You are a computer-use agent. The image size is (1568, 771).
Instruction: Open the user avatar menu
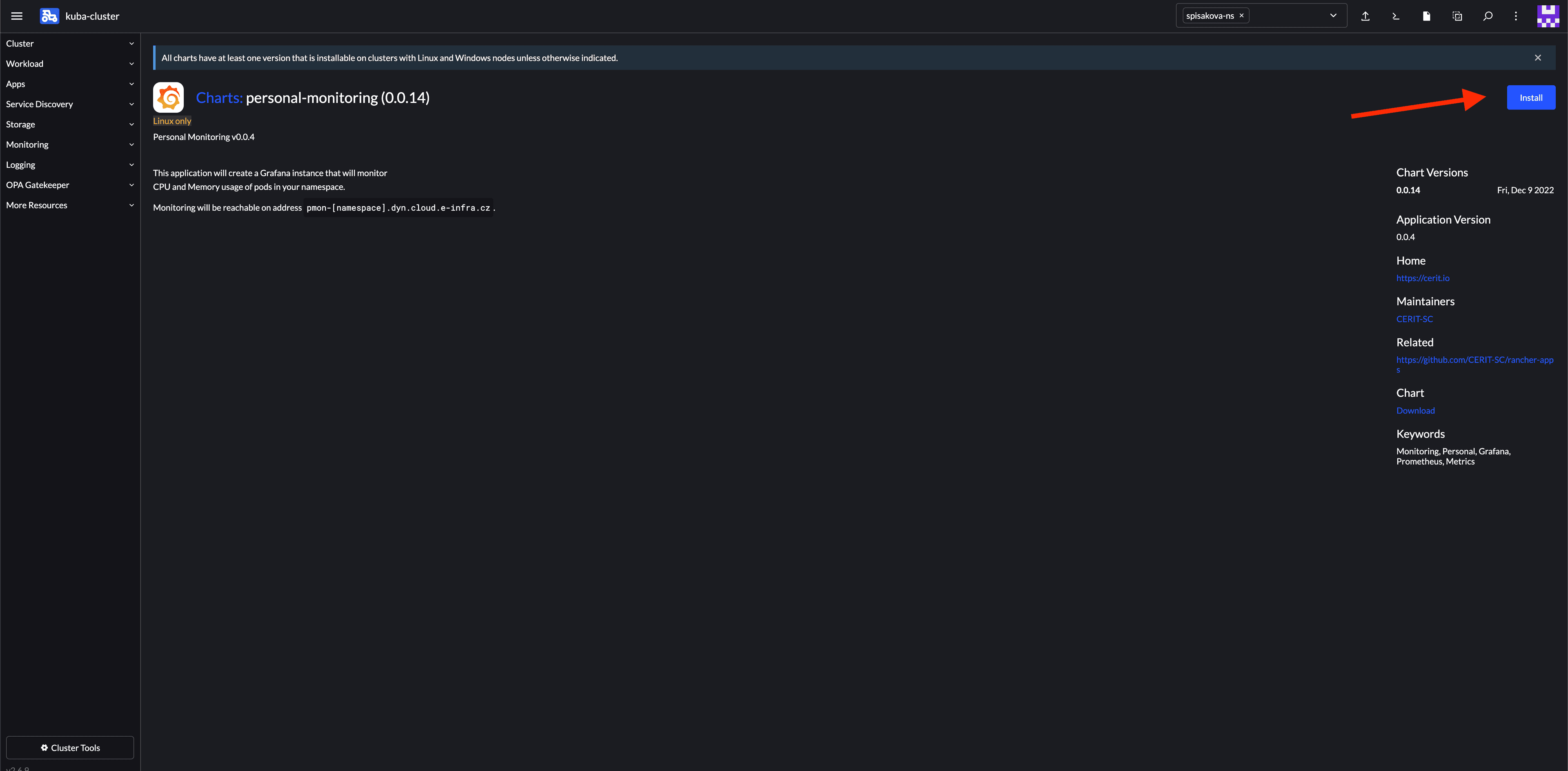coord(1547,16)
